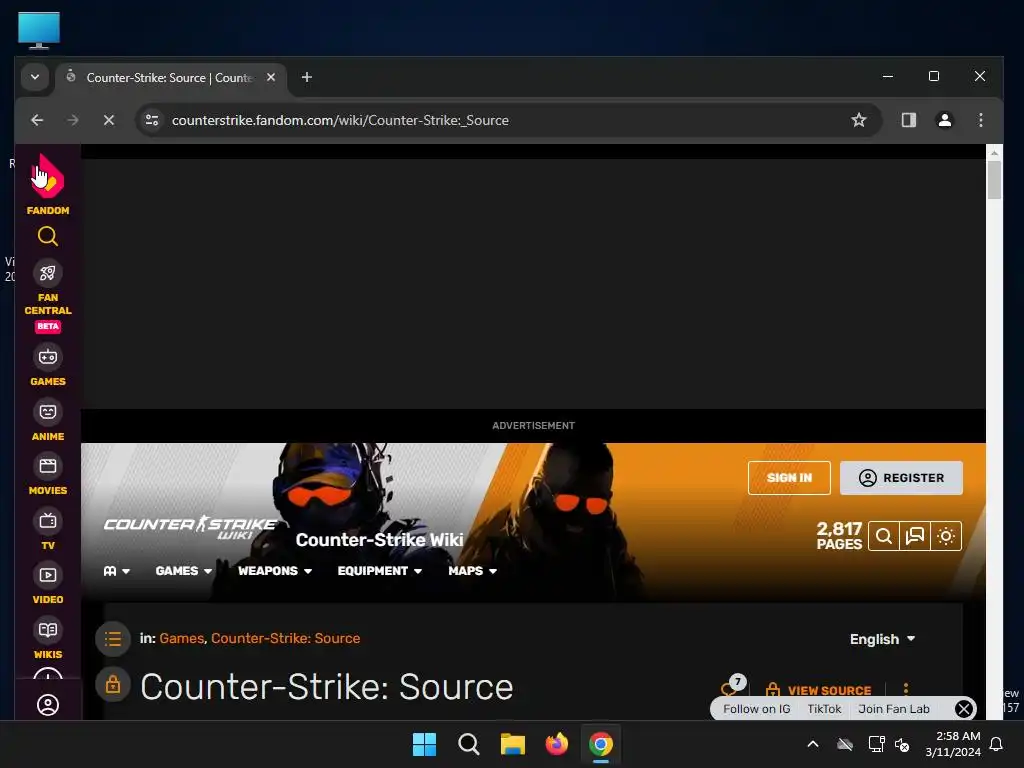Toggle light theme with sun icon
Image resolution: width=1024 pixels, height=768 pixels.
[x=946, y=536]
